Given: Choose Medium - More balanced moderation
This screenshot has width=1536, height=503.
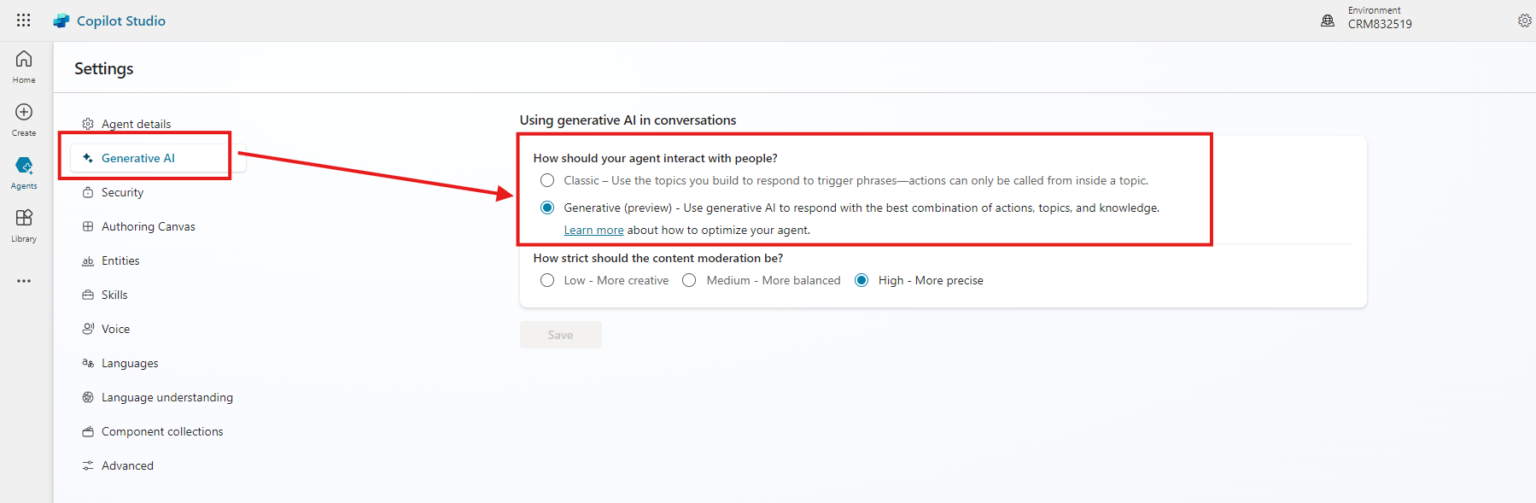Looking at the screenshot, I should point(689,281).
